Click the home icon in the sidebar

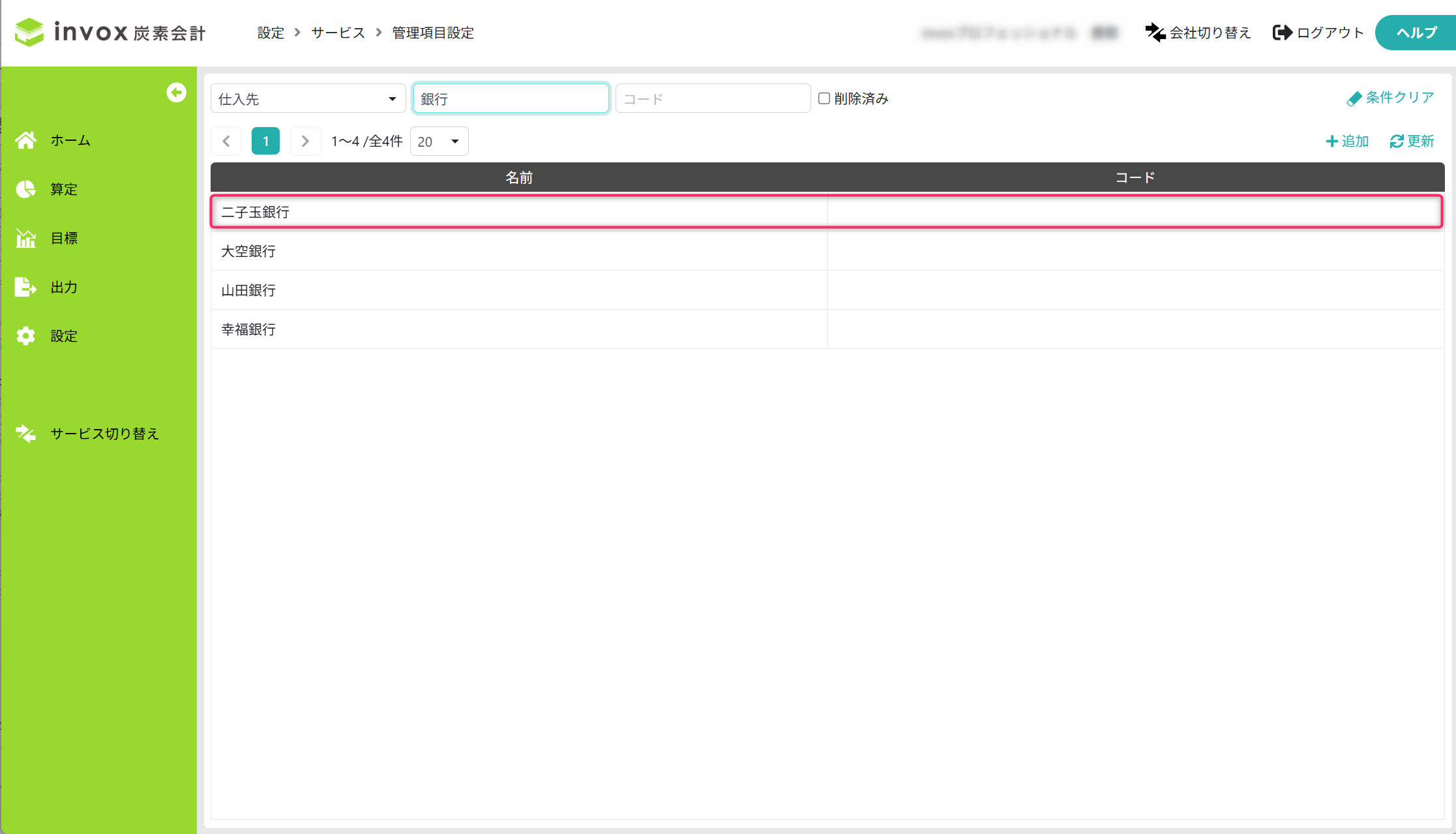tap(26, 140)
